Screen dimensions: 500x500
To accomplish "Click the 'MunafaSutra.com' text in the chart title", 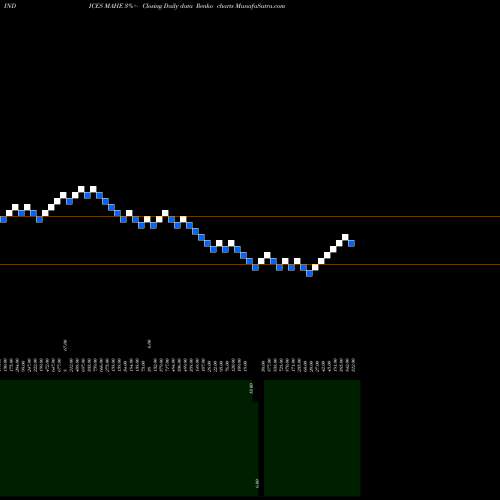I will (260, 6).
